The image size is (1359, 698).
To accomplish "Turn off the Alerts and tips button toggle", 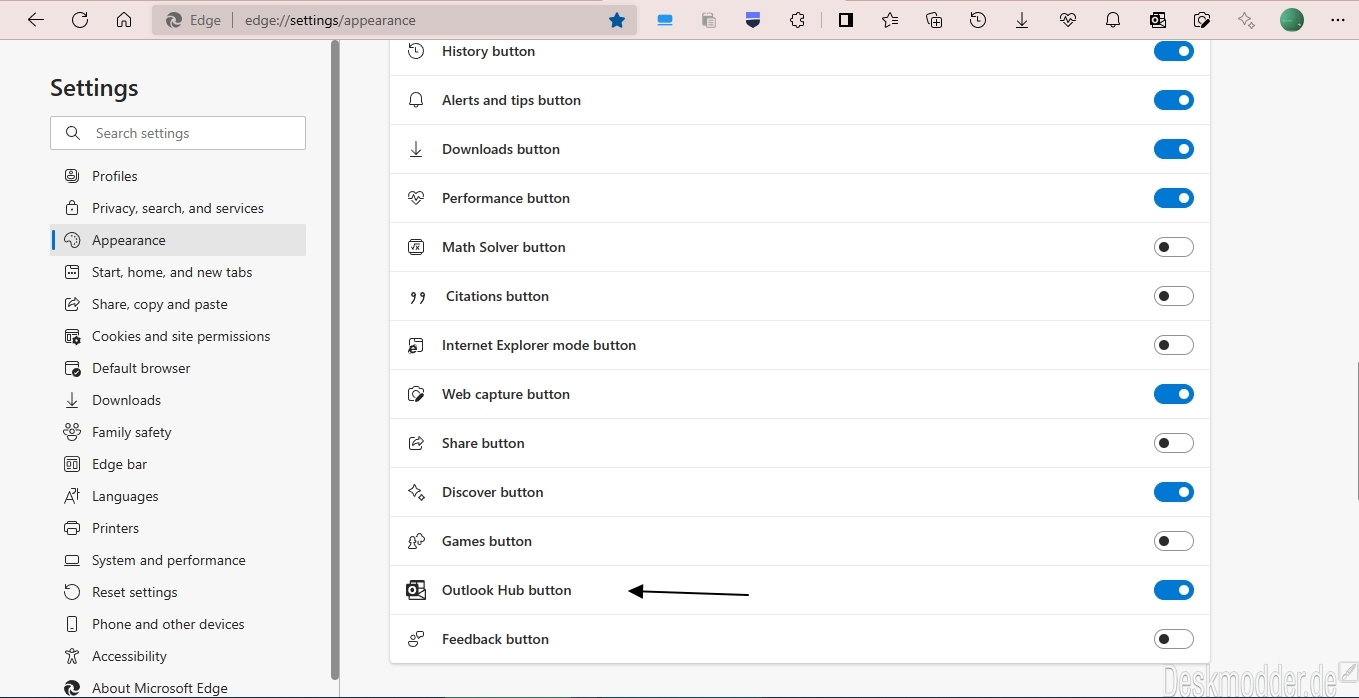I will coord(1174,100).
